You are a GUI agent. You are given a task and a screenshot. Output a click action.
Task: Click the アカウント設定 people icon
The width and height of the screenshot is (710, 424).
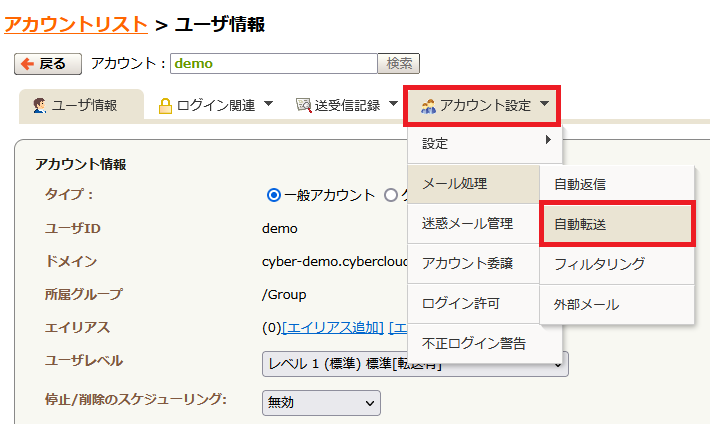click(x=428, y=105)
